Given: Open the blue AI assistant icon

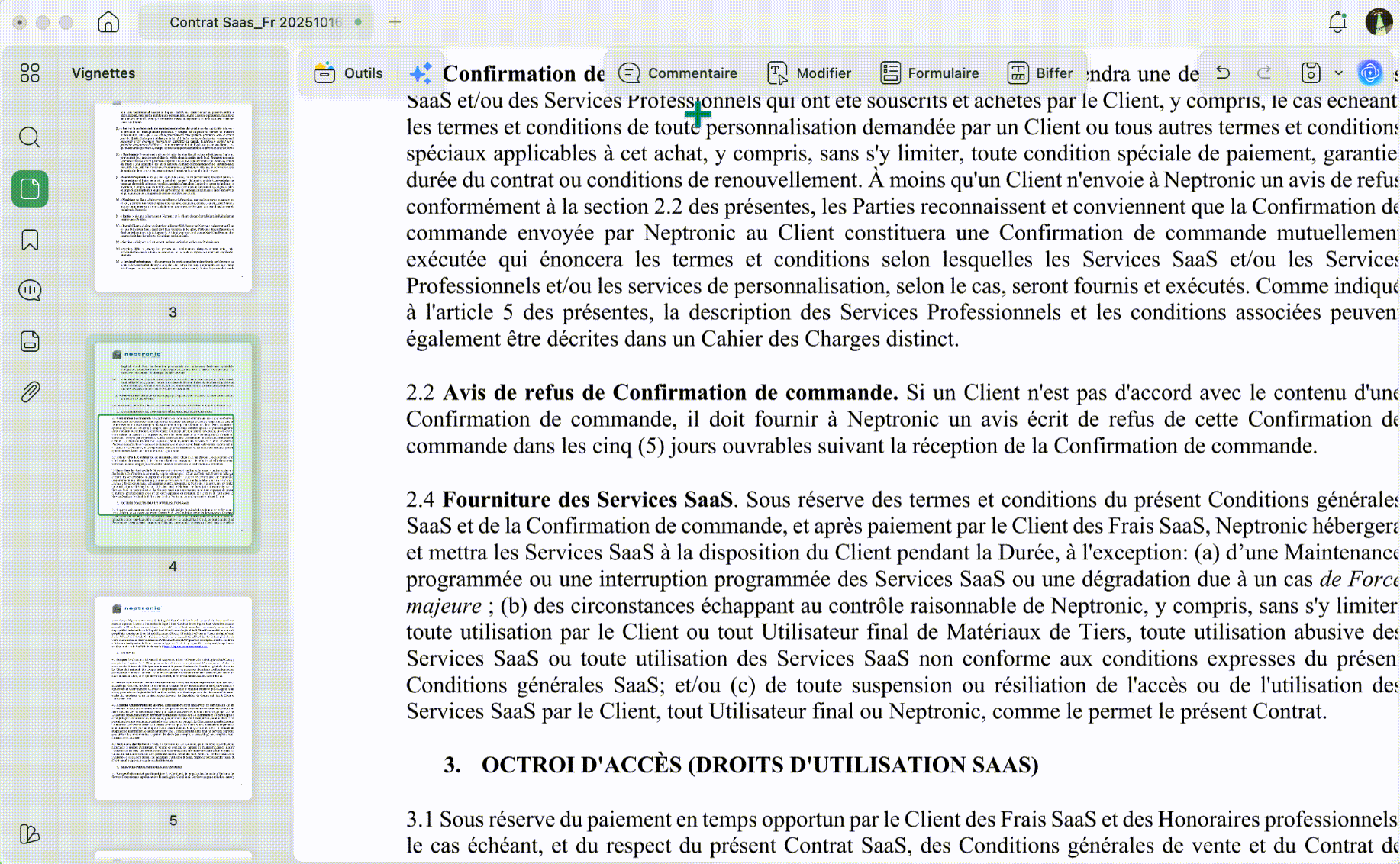Looking at the screenshot, I should [x=1370, y=73].
